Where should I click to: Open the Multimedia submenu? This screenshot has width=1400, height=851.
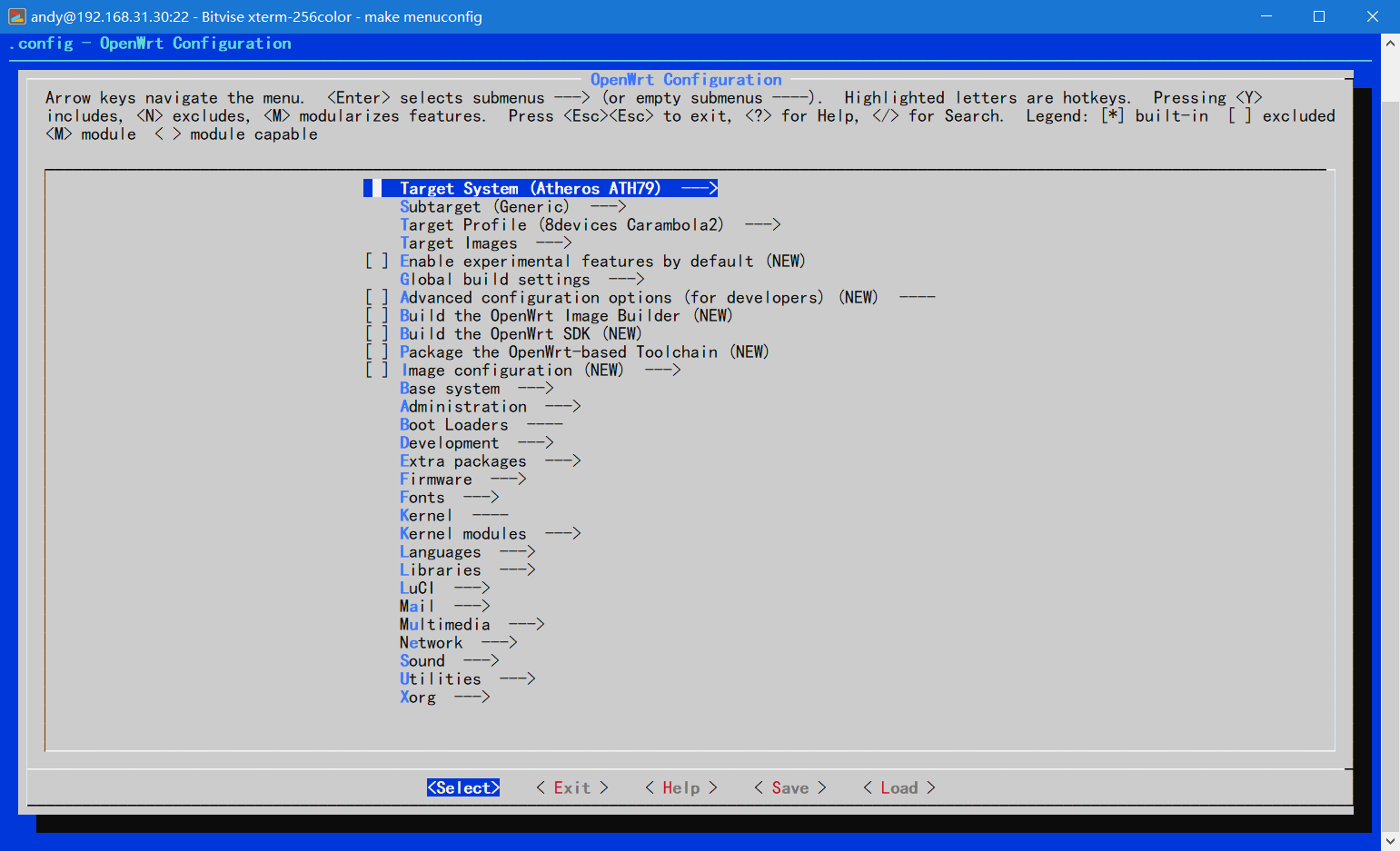472,624
